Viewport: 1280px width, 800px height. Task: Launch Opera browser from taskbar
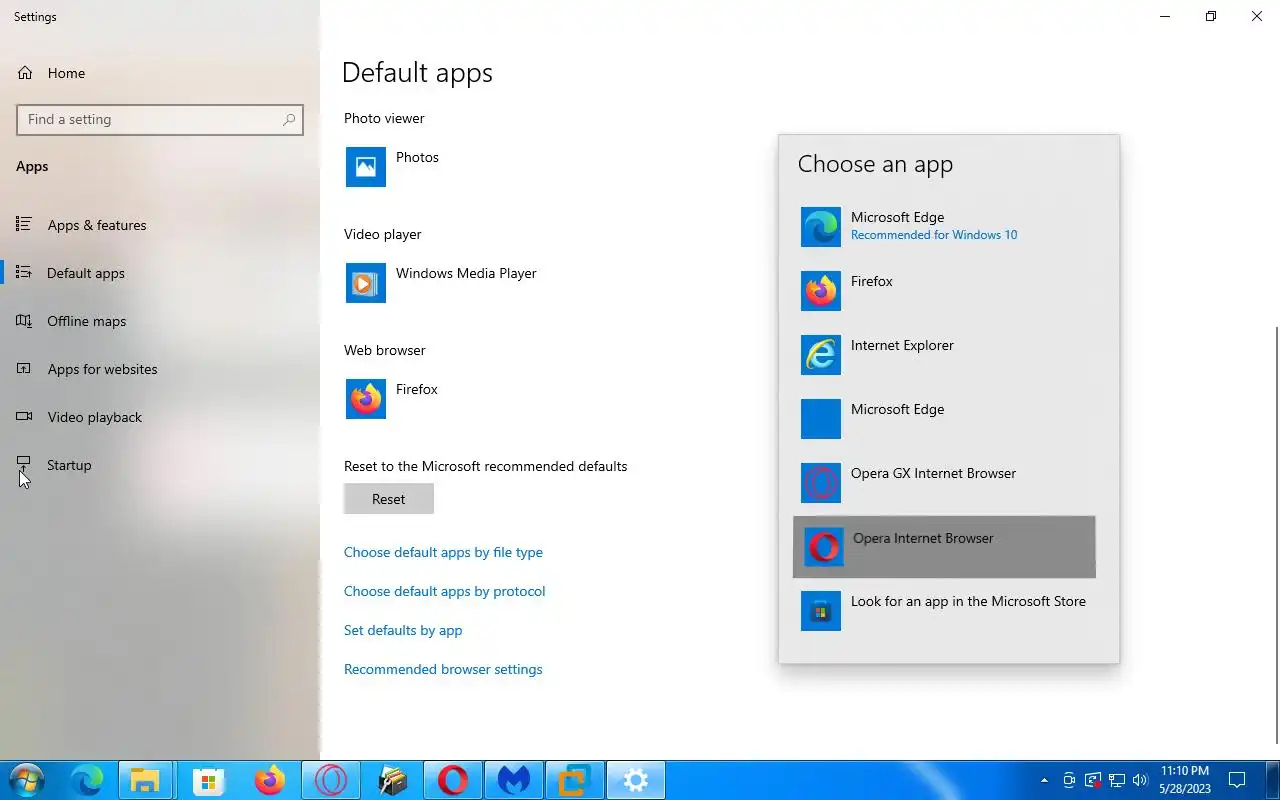point(453,780)
